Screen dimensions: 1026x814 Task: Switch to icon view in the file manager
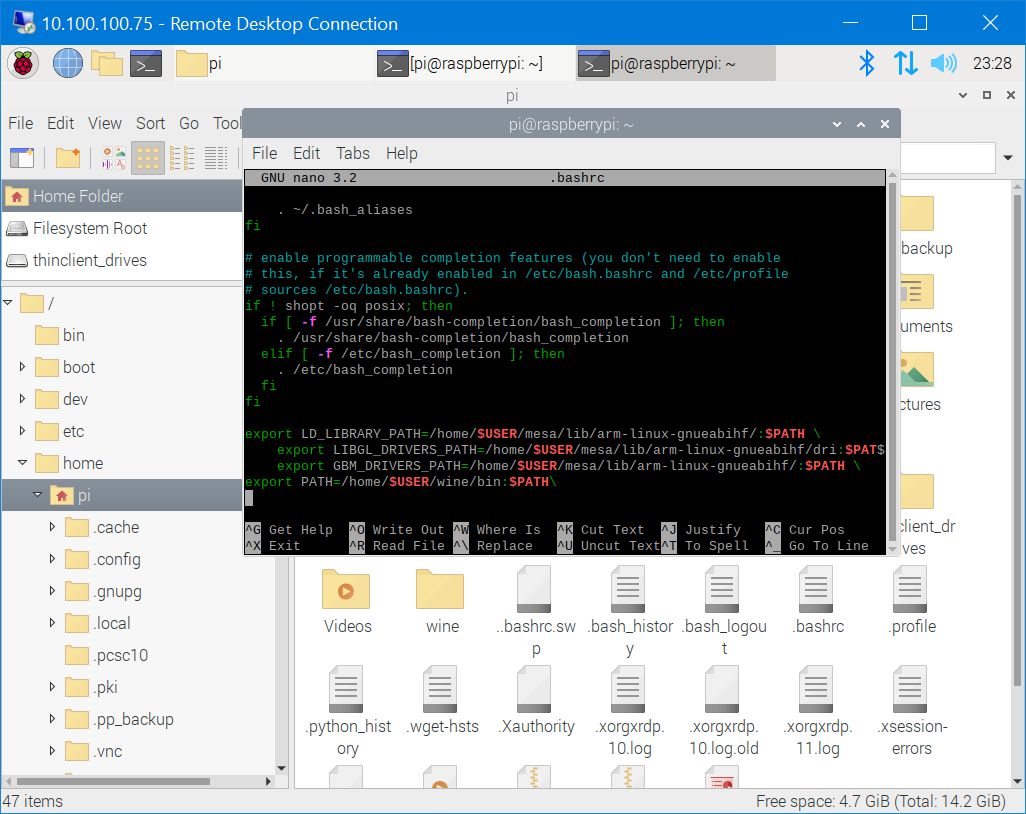[x=148, y=157]
